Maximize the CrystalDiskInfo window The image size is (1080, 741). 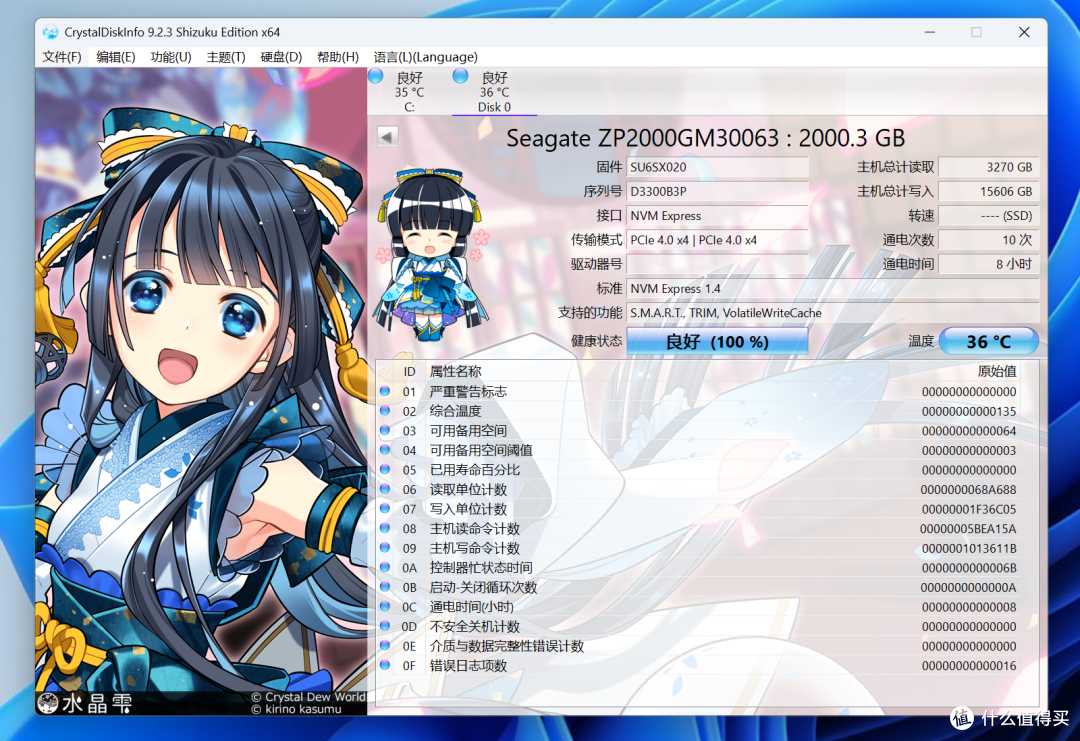(976, 32)
